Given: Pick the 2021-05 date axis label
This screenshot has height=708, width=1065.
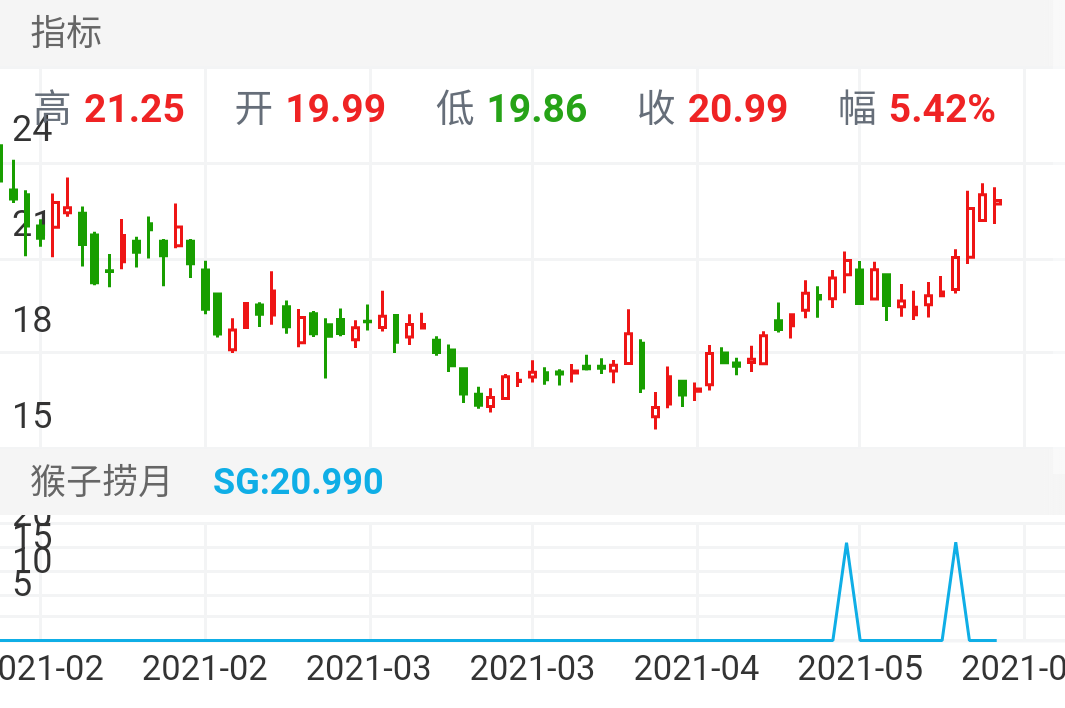Looking at the screenshot, I should click(860, 669).
